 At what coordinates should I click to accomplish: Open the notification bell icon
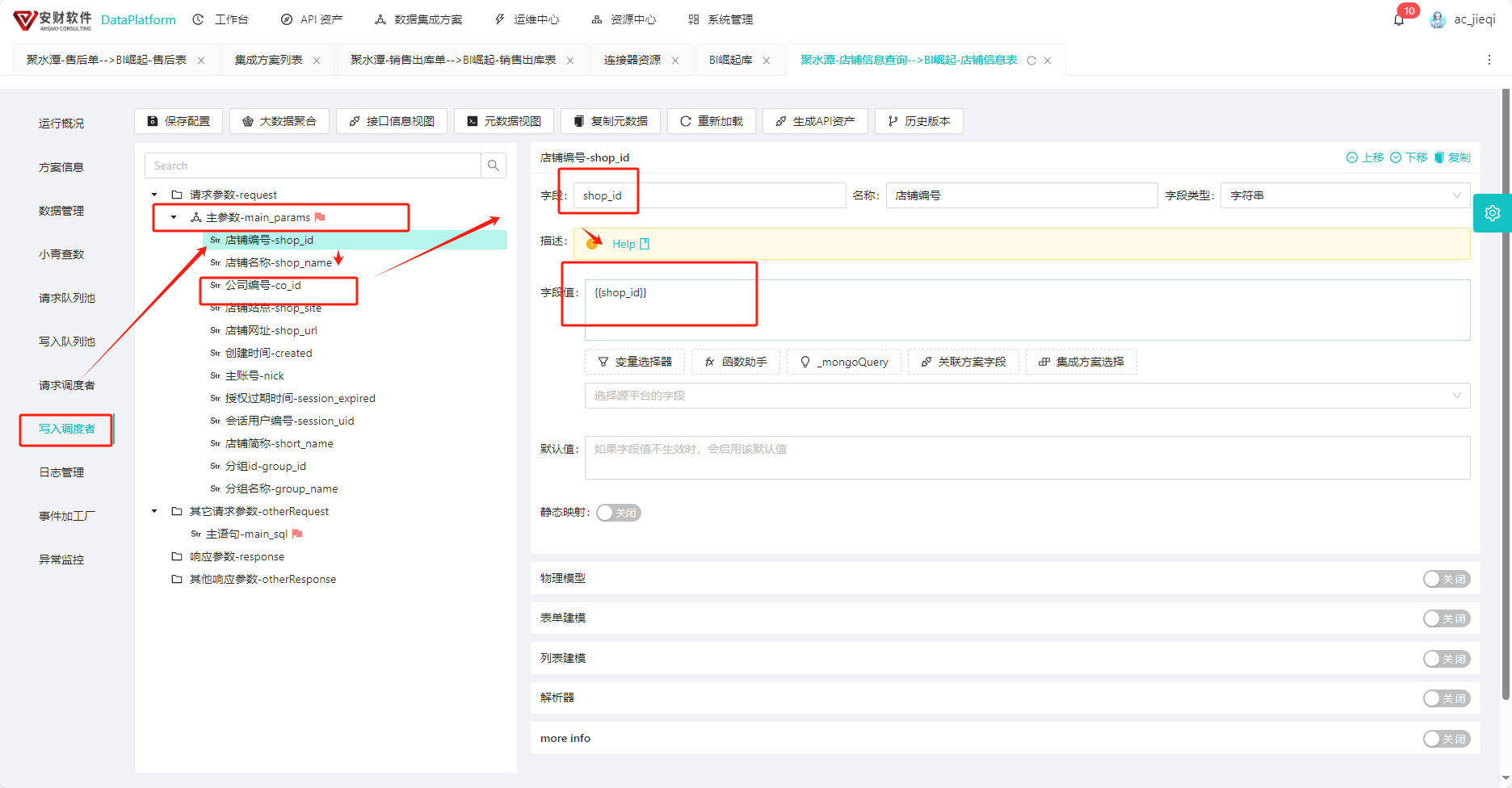tap(1399, 19)
